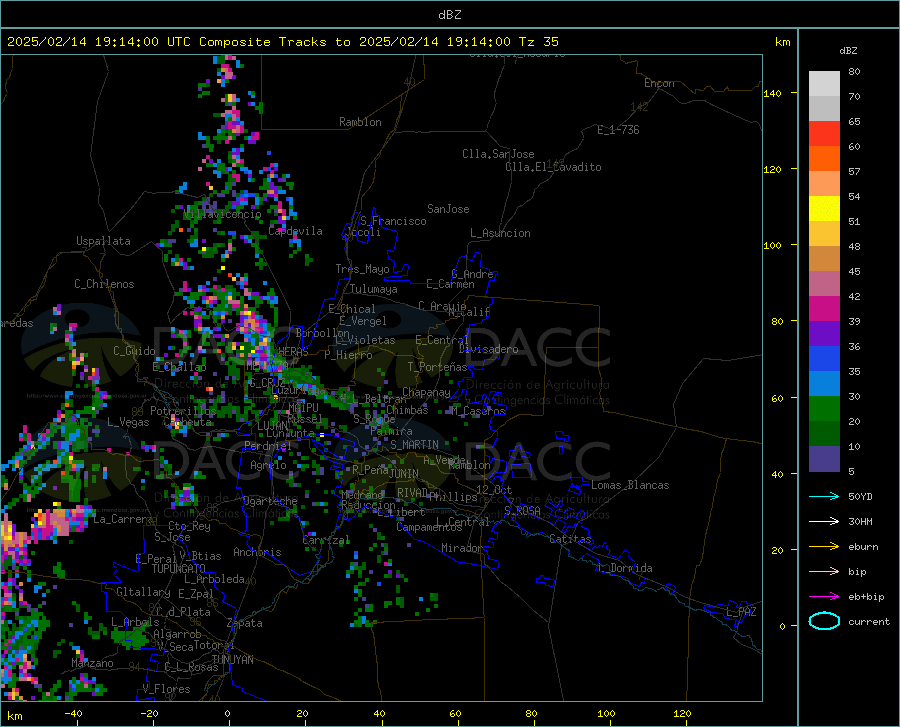Click the Chapanay label

(x=426, y=392)
